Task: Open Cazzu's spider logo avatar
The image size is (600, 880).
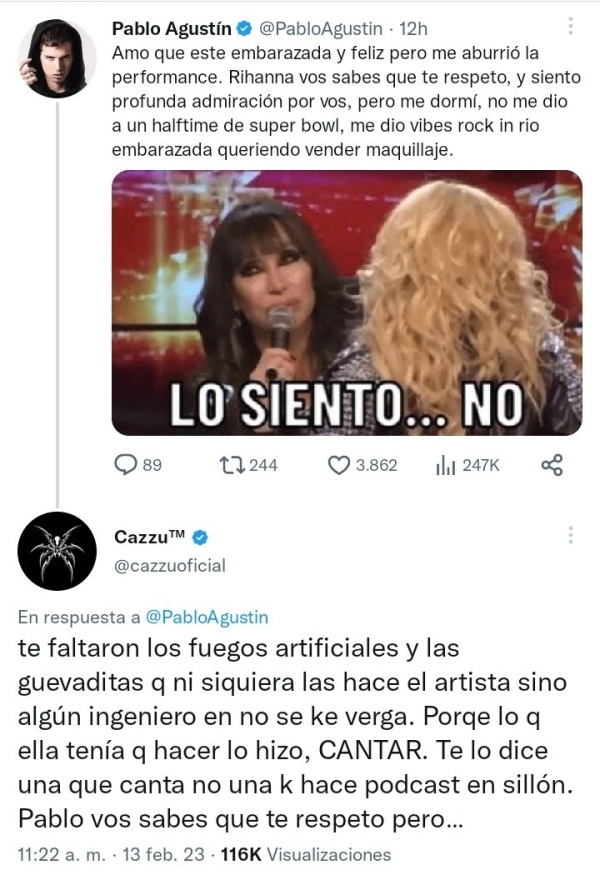Action: tap(57, 551)
